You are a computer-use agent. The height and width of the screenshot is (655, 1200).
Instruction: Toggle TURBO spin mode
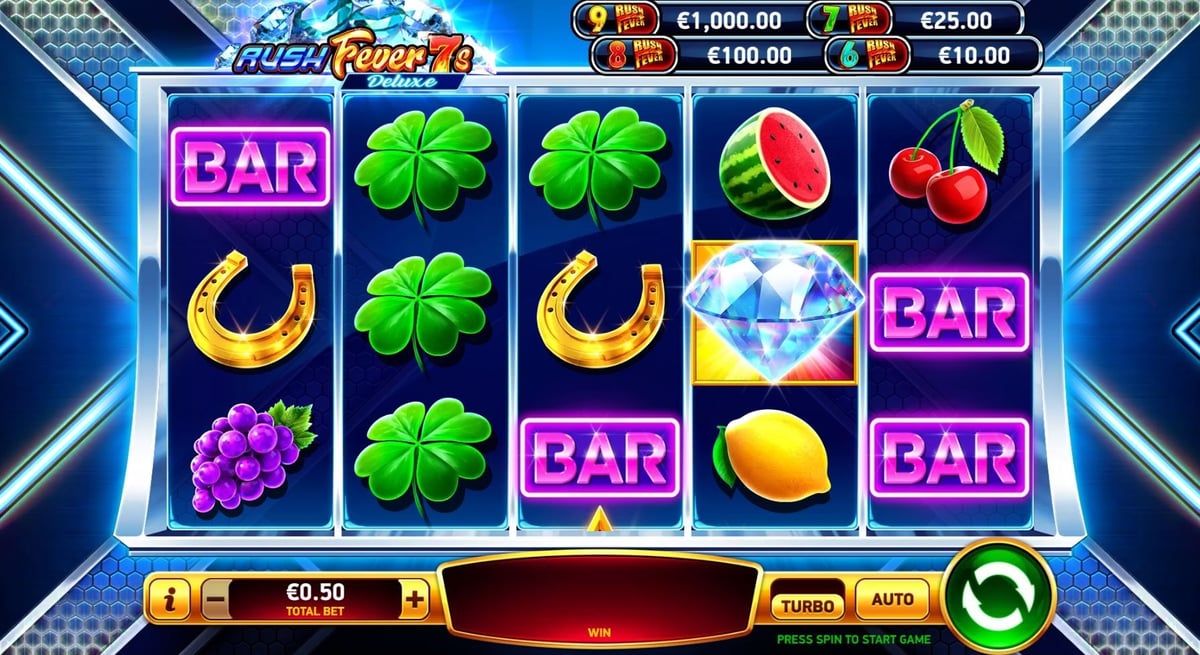(x=807, y=605)
